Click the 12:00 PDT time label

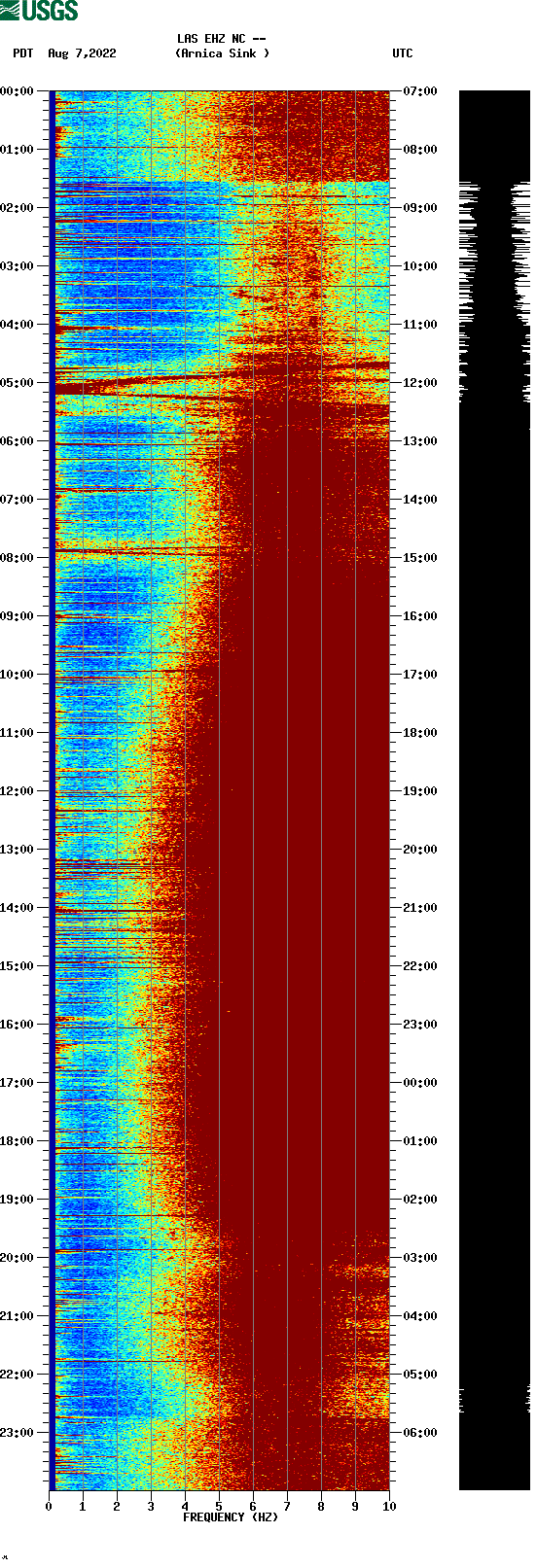pos(18,791)
